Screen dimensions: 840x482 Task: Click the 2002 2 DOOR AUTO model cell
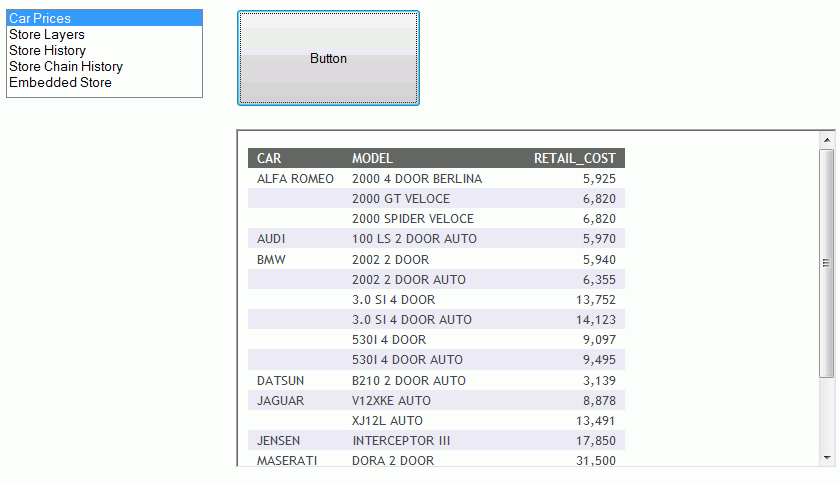(409, 280)
